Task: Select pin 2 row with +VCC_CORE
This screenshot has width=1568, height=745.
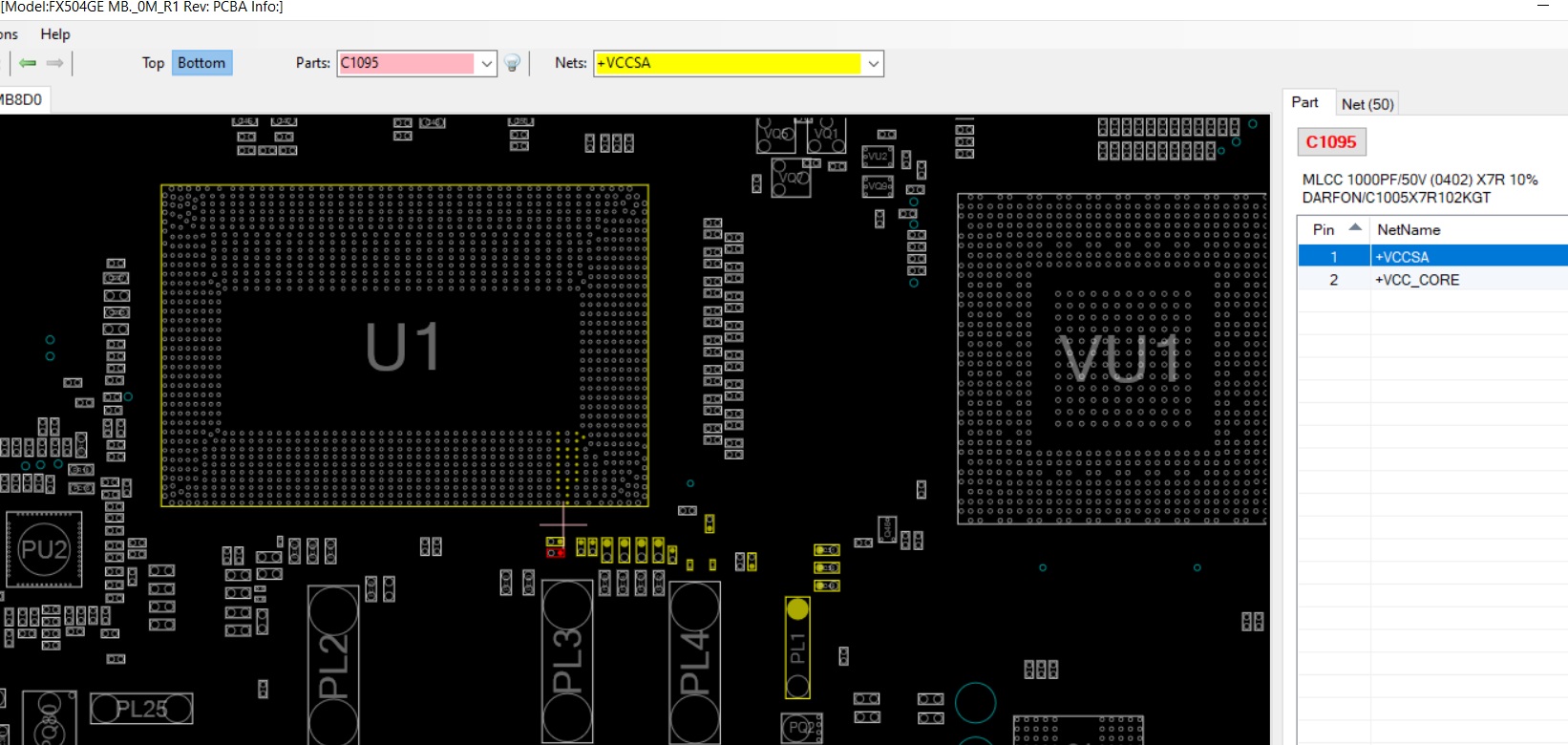Action: (1432, 280)
